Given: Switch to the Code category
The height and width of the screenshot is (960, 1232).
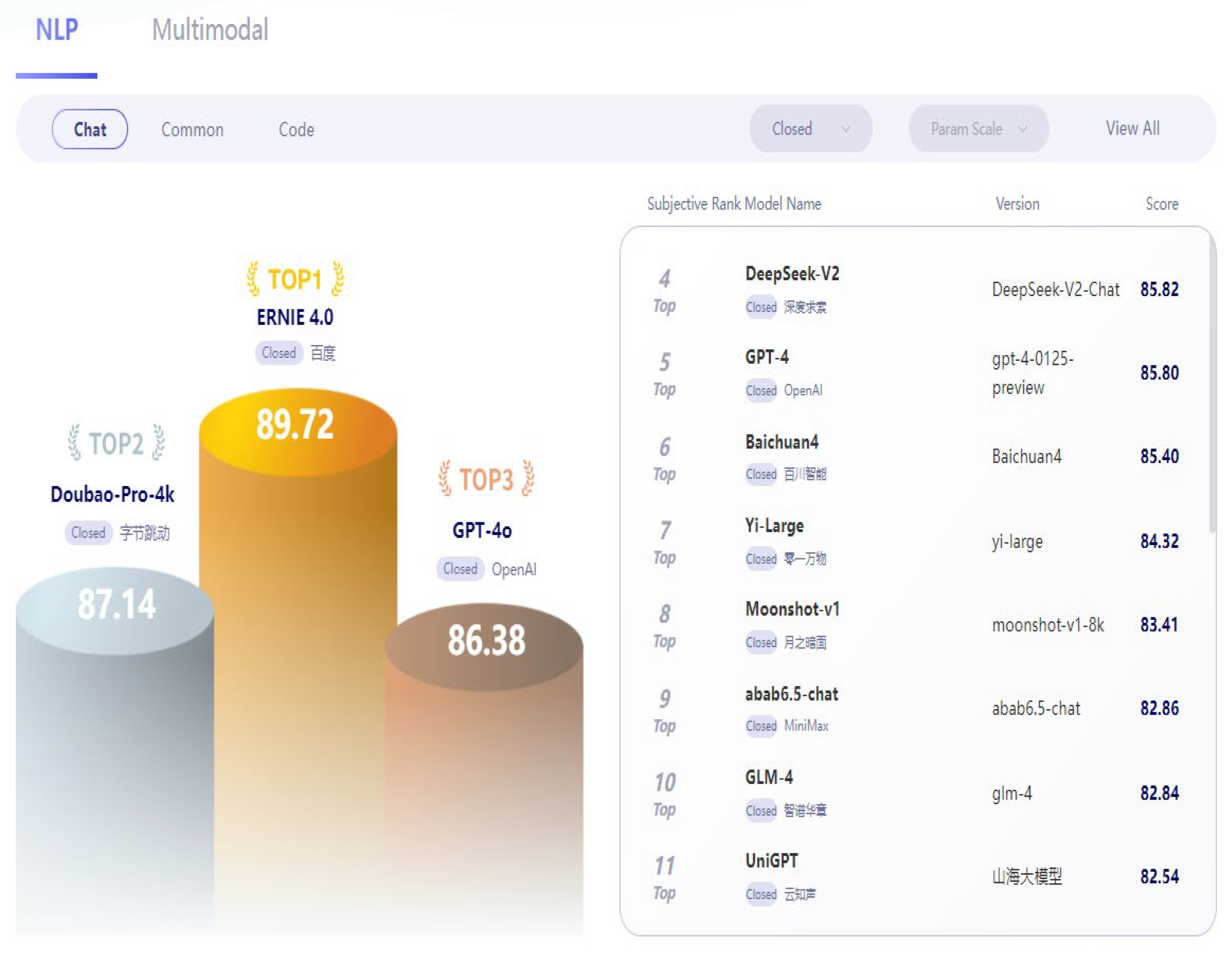Looking at the screenshot, I should (x=296, y=130).
